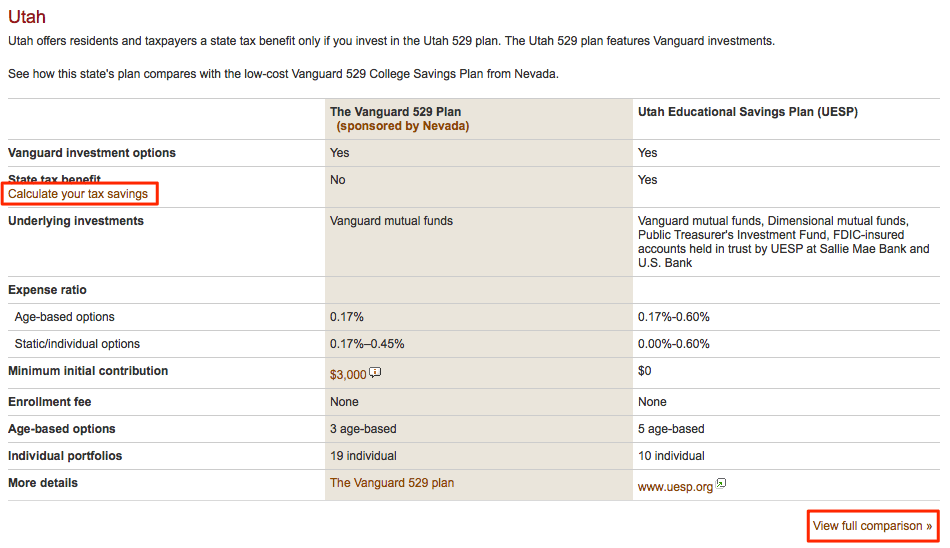Screen dimensions: 950x548
Task: Click the Individual portfolios row label
Action: click(x=65, y=456)
